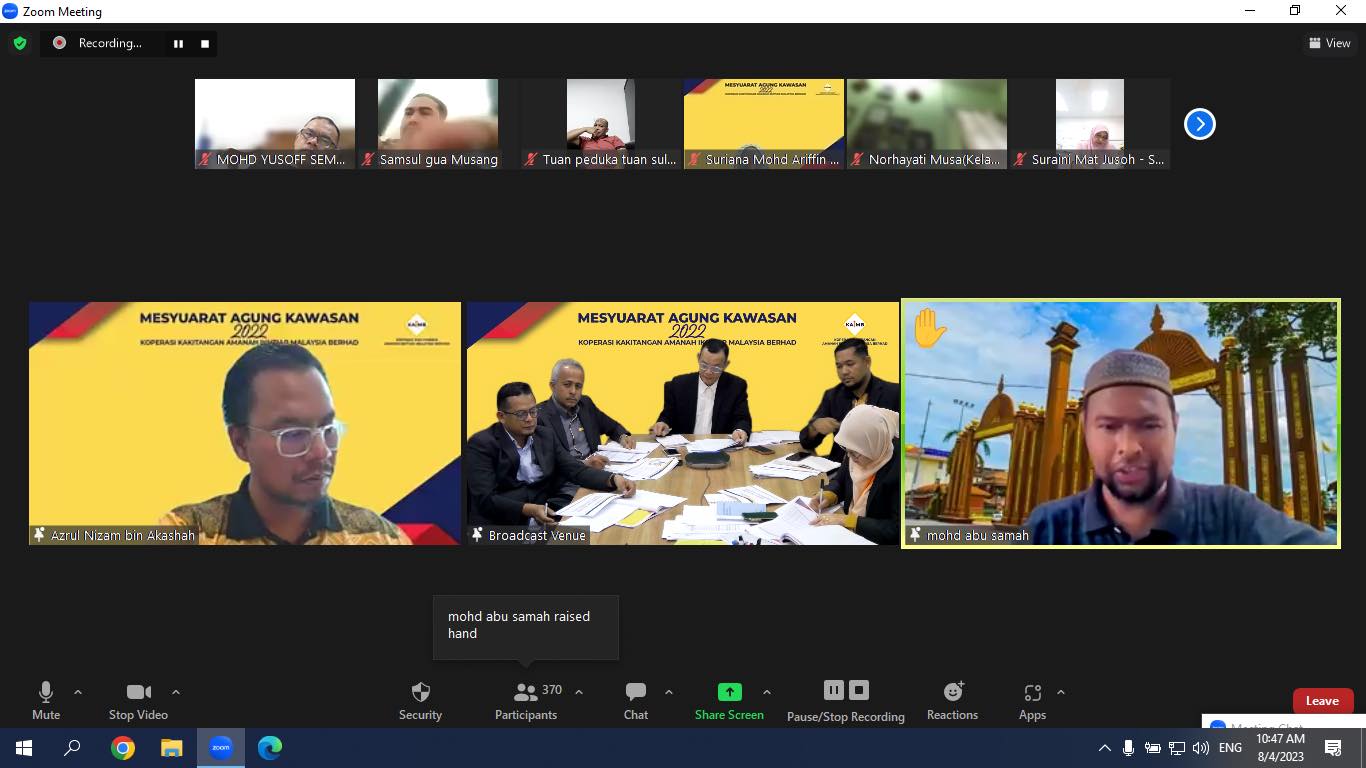1366x768 pixels.
Task: Pause recording from top-left indicator
Action: point(178,43)
